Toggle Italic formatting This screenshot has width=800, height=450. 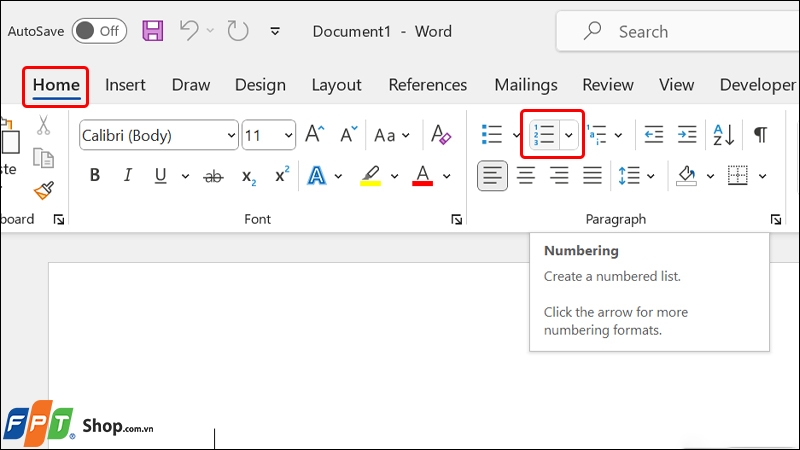pyautogui.click(x=128, y=176)
